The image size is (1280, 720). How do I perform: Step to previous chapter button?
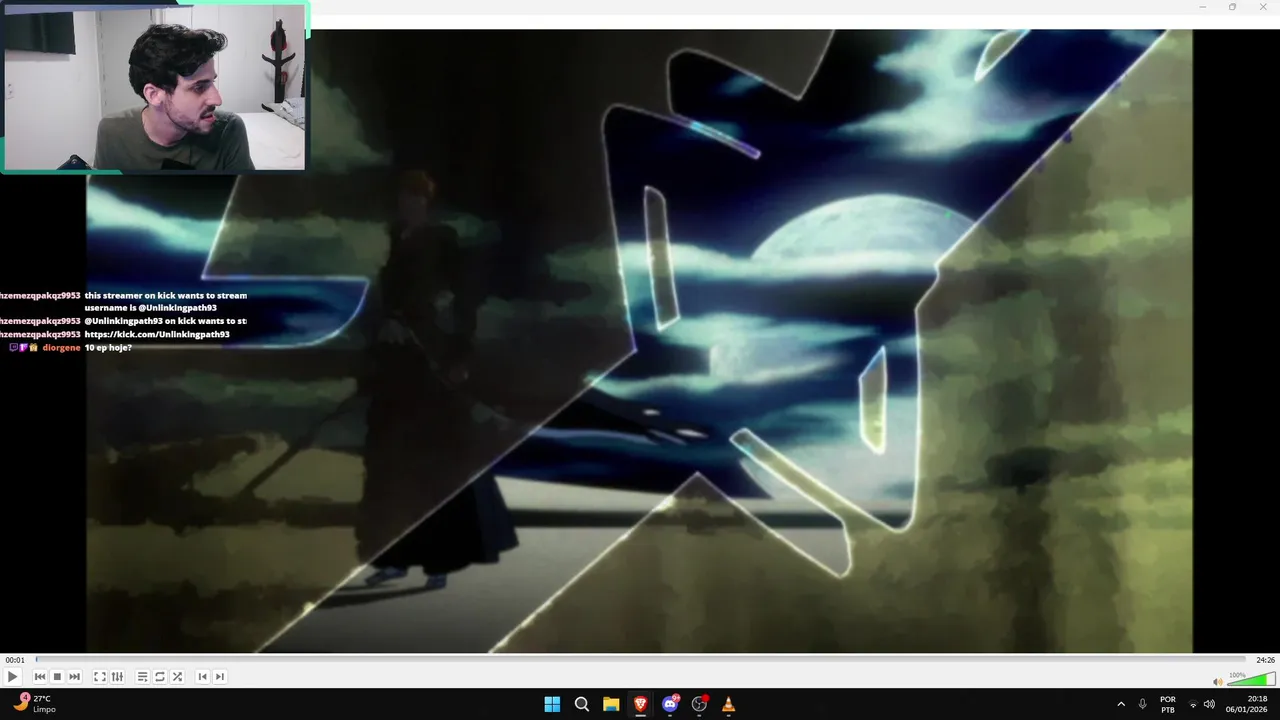click(202, 677)
